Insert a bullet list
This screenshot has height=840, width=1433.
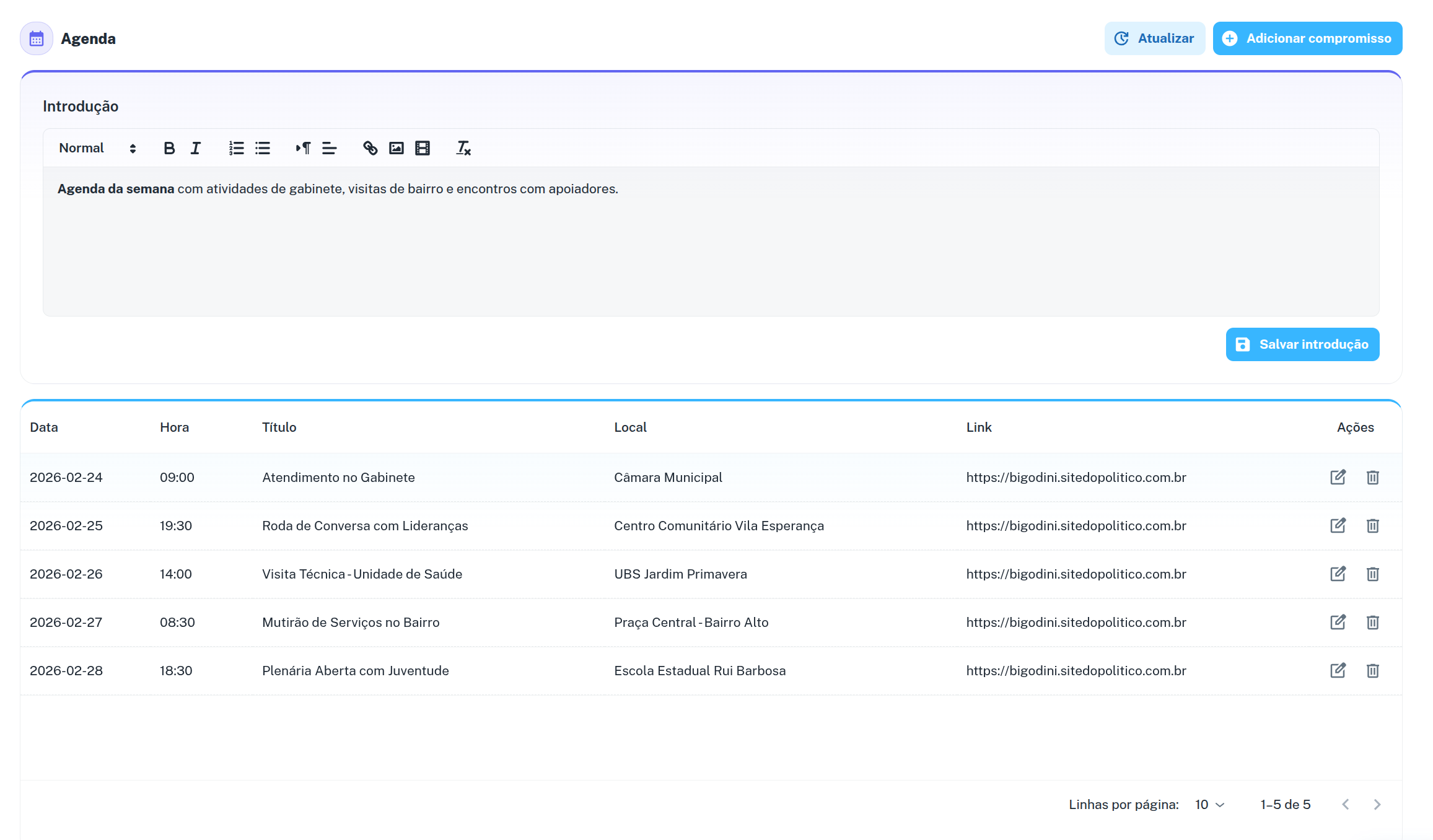click(262, 148)
